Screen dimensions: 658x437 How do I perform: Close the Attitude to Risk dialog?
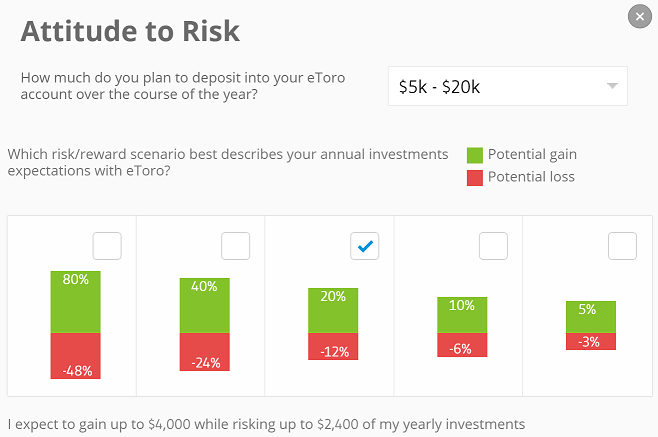pyautogui.click(x=640, y=16)
